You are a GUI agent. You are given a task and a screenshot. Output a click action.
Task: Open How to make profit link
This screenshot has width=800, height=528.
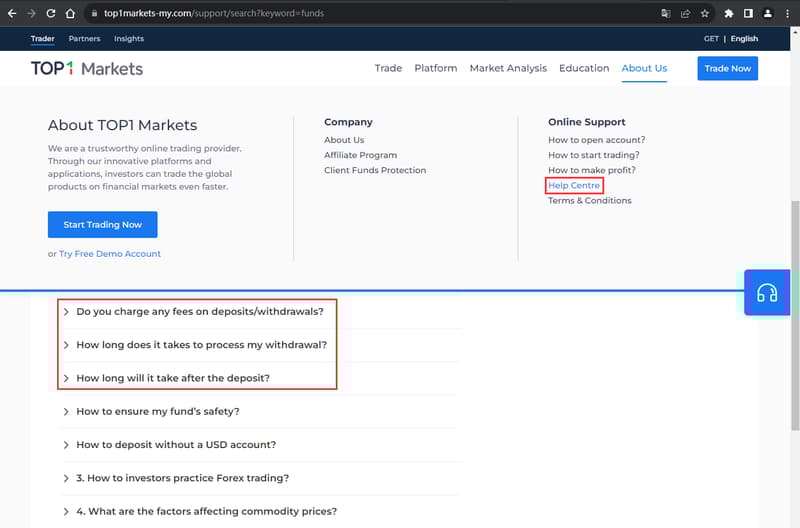[592, 170]
